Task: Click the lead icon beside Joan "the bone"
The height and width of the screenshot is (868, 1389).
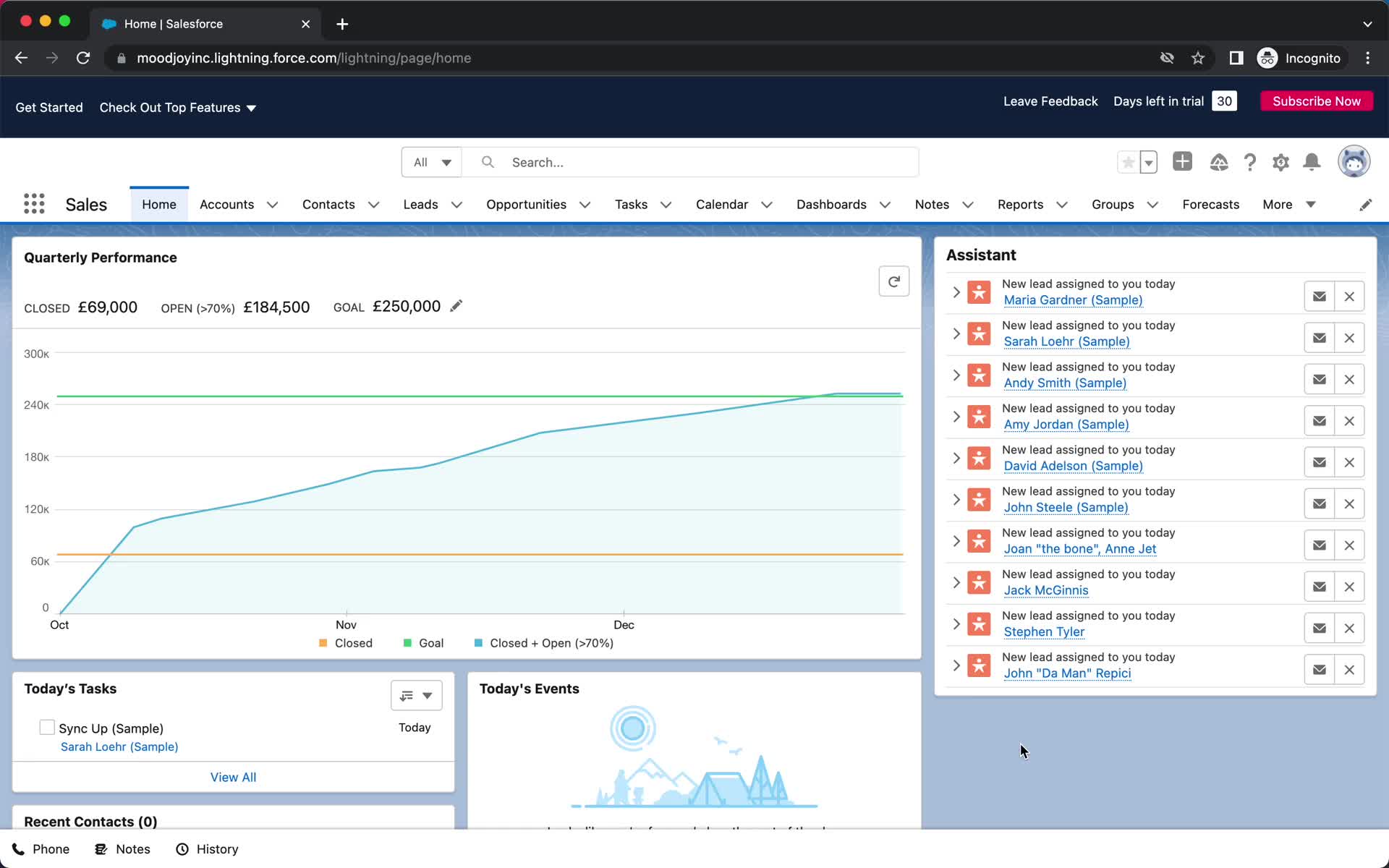Action: pos(979,541)
